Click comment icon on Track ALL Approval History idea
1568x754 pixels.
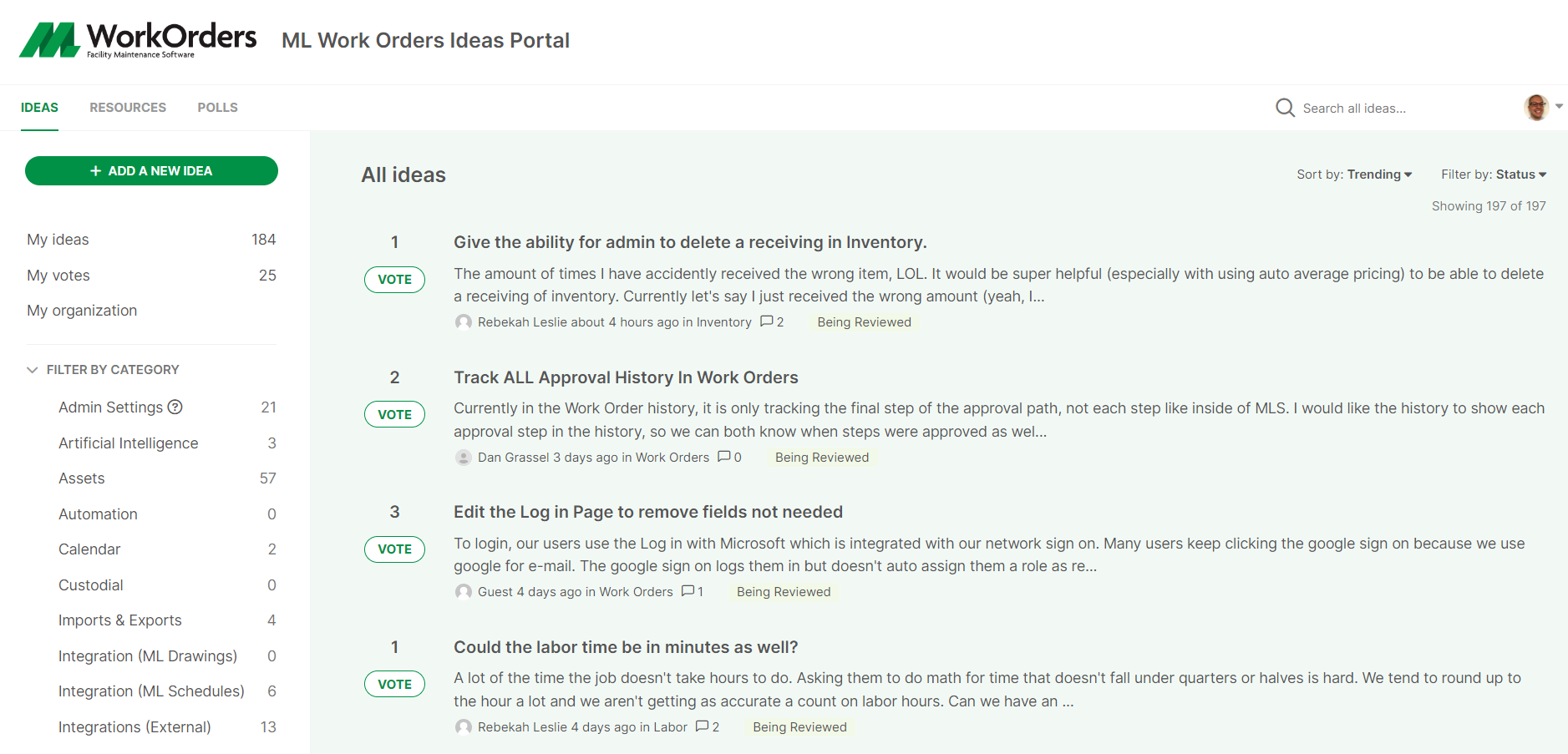723,457
